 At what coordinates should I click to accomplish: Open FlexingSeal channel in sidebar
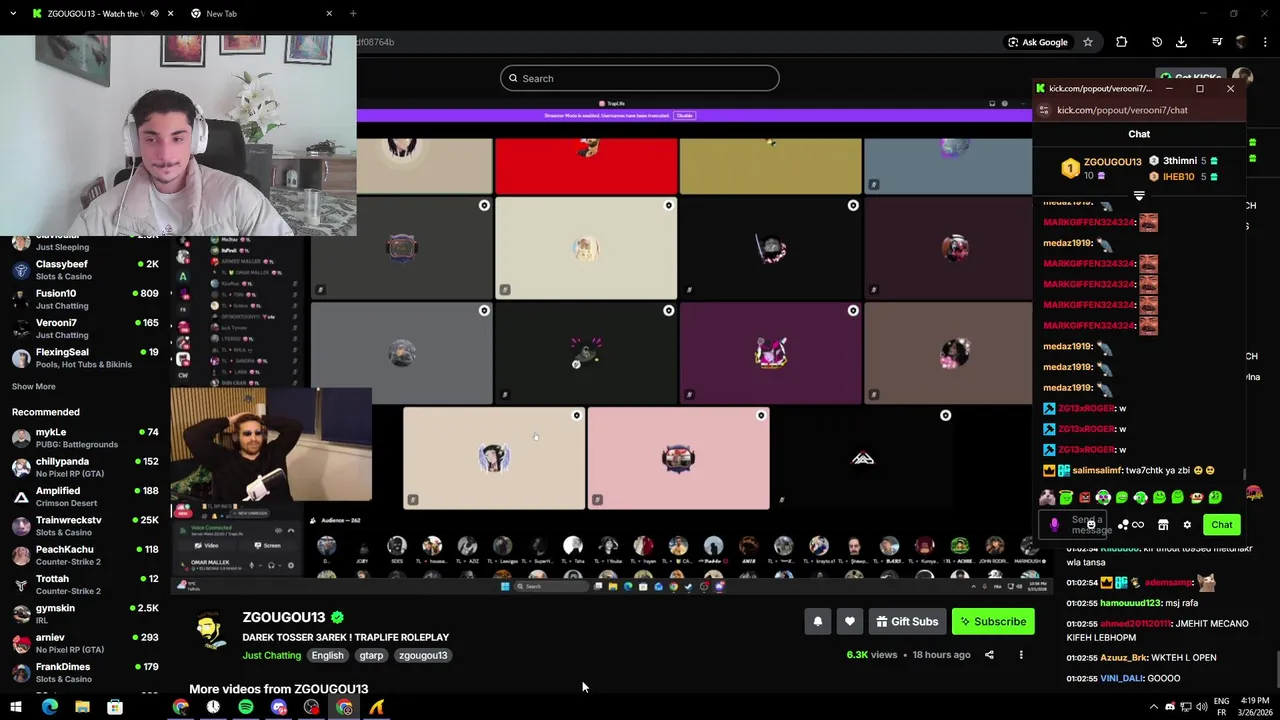click(85, 358)
